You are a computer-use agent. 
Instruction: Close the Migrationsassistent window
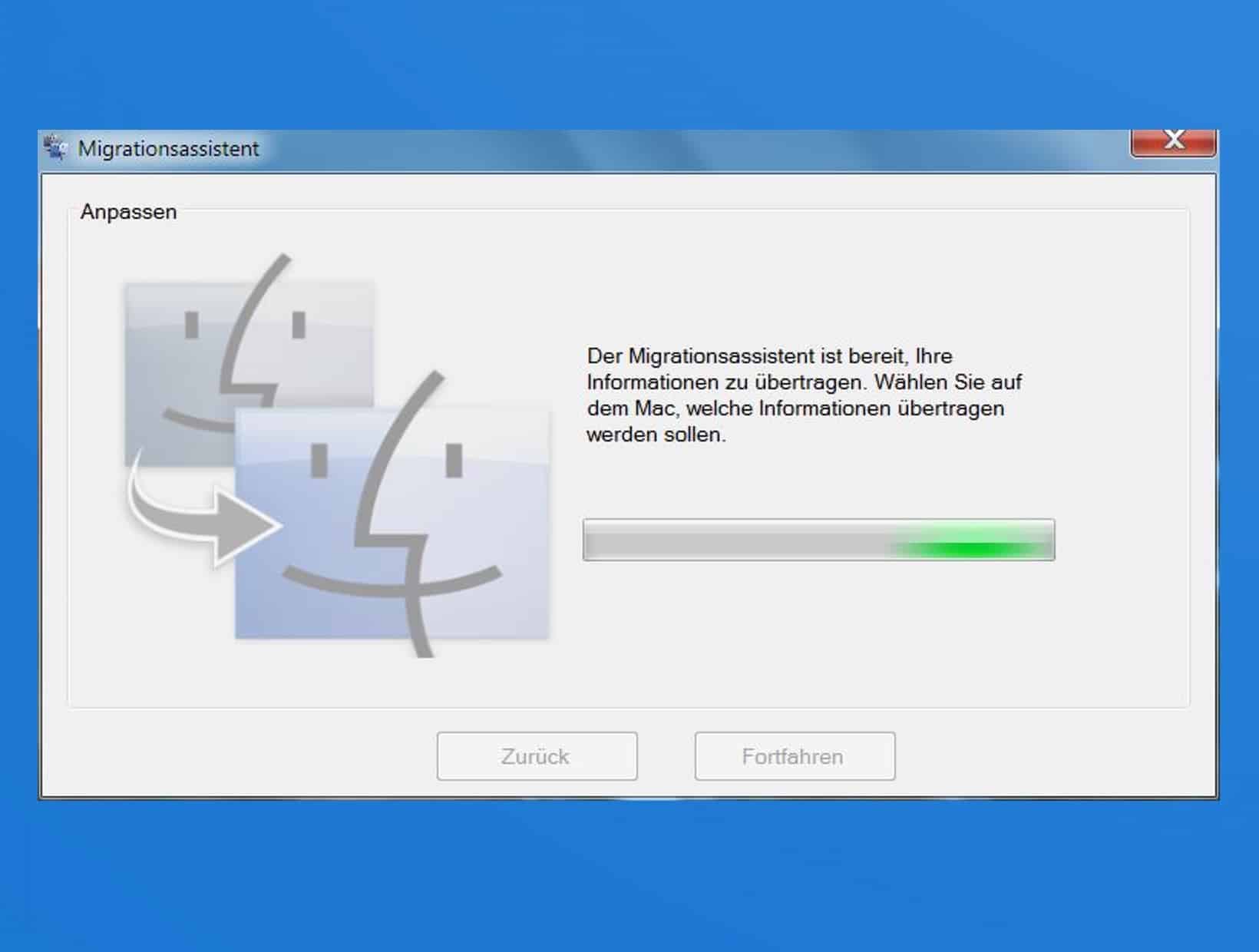(x=1173, y=142)
